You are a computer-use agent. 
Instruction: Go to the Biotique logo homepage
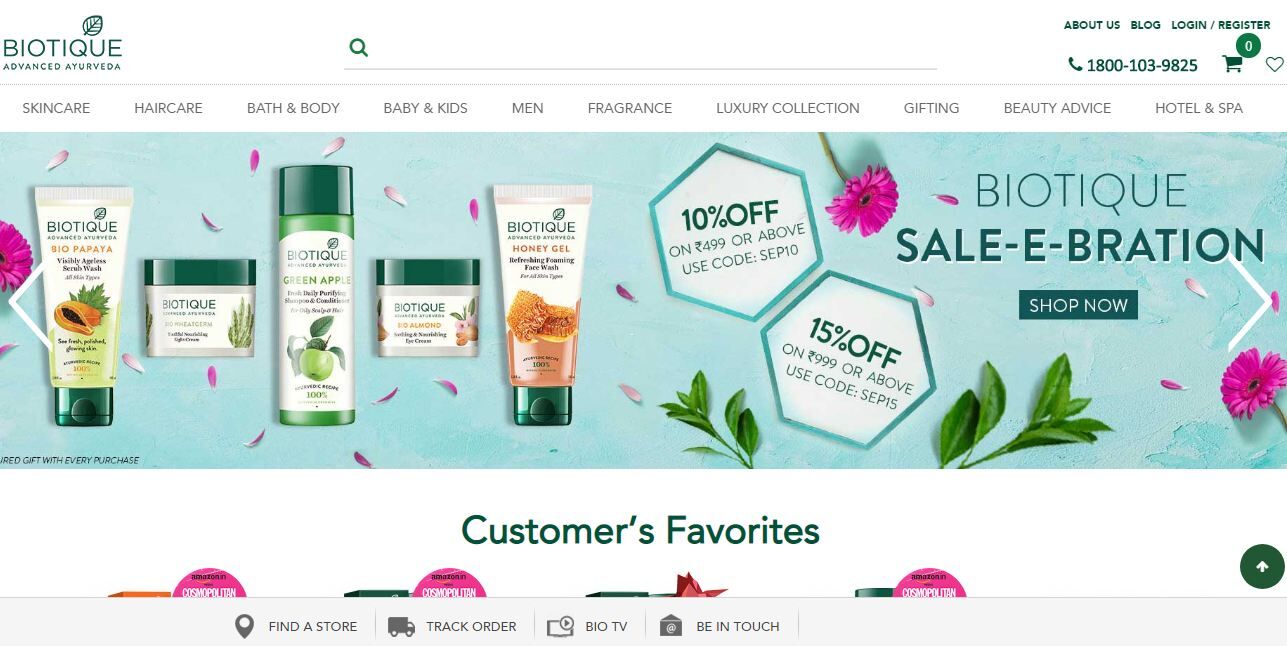(62, 43)
